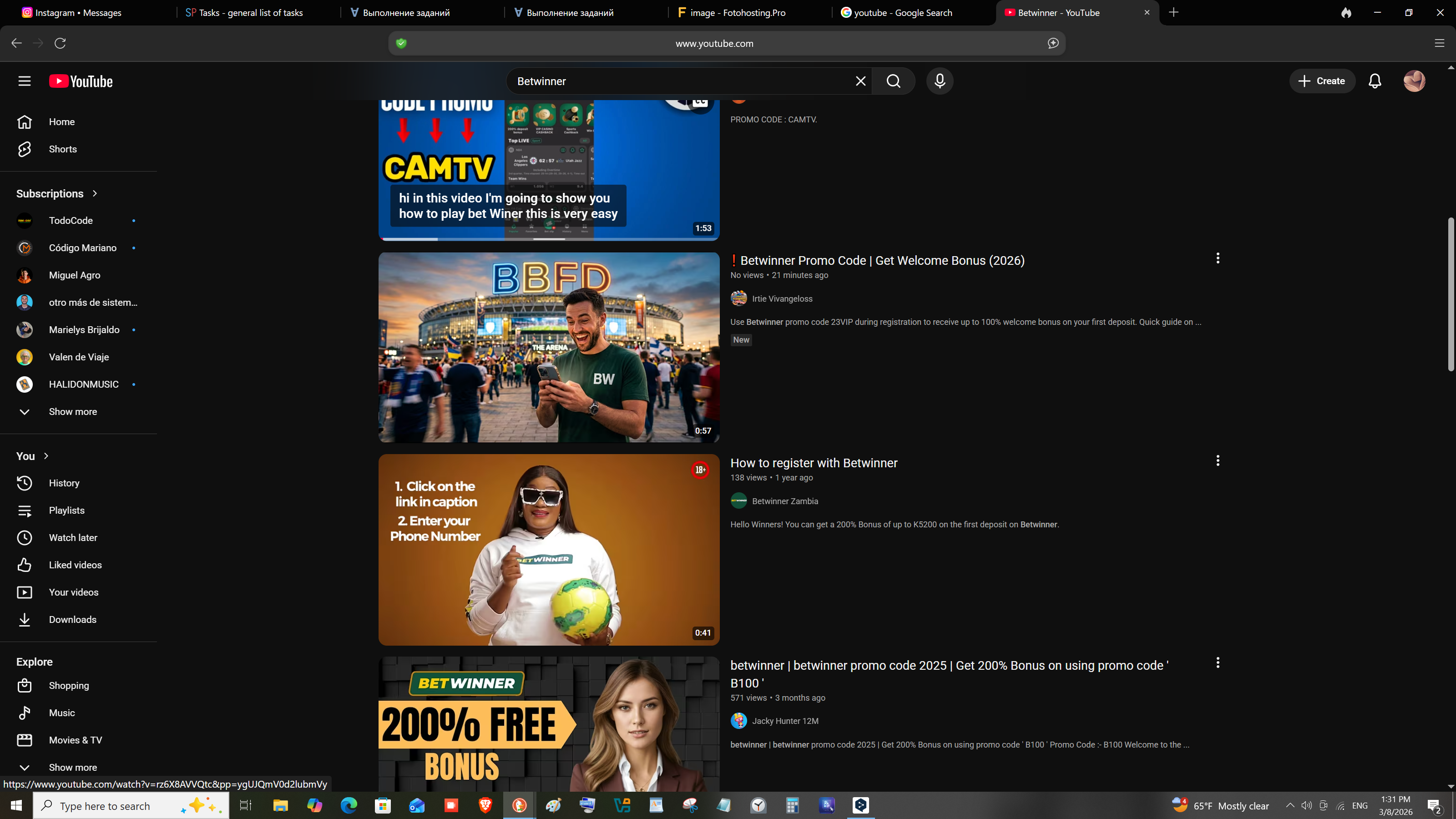Expand Show more under Subscriptions
Screen dimensions: 1456x819
(72, 411)
